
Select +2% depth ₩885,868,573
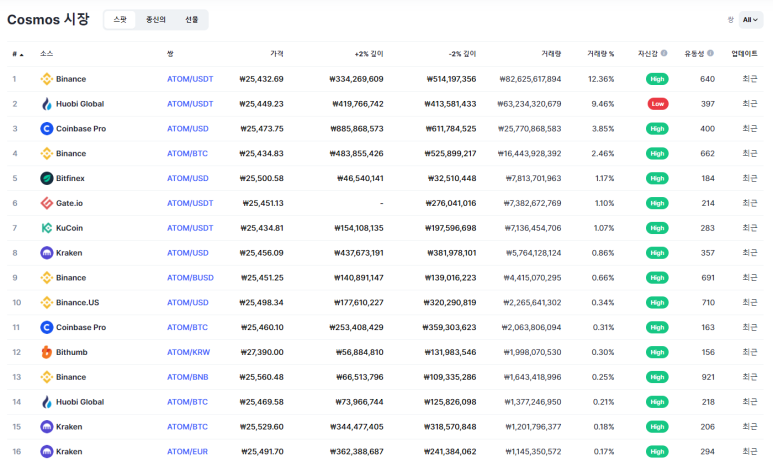point(356,129)
